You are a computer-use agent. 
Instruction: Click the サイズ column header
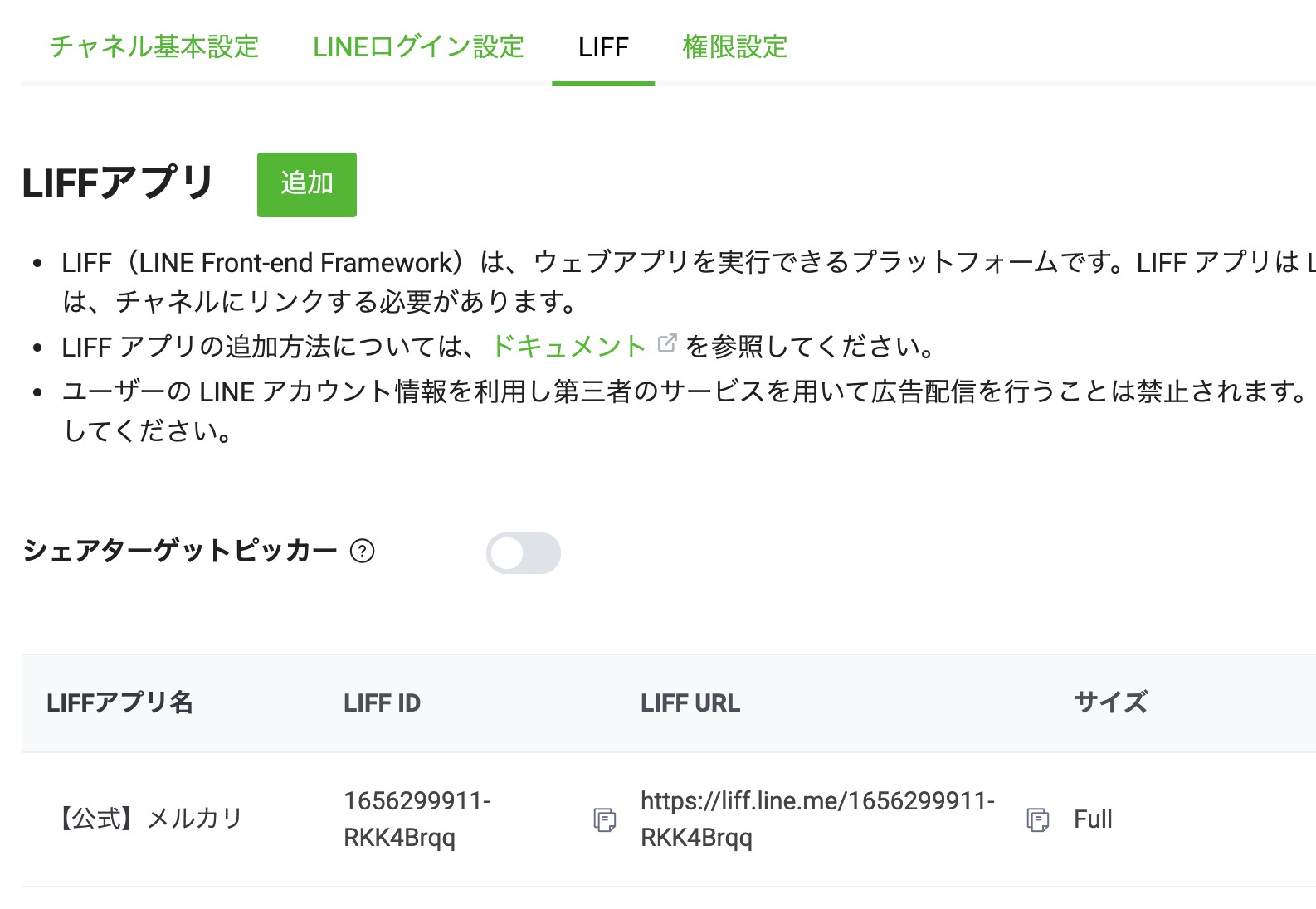pos(1111,702)
